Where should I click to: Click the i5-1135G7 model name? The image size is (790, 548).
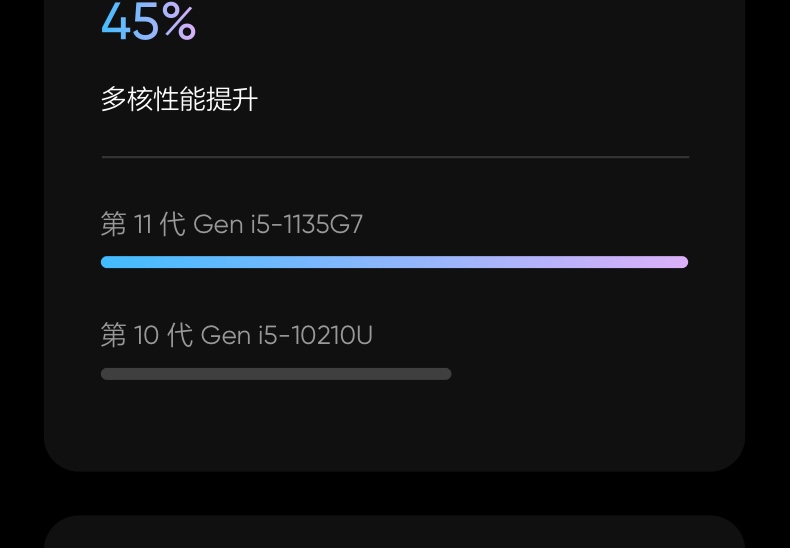coord(307,224)
